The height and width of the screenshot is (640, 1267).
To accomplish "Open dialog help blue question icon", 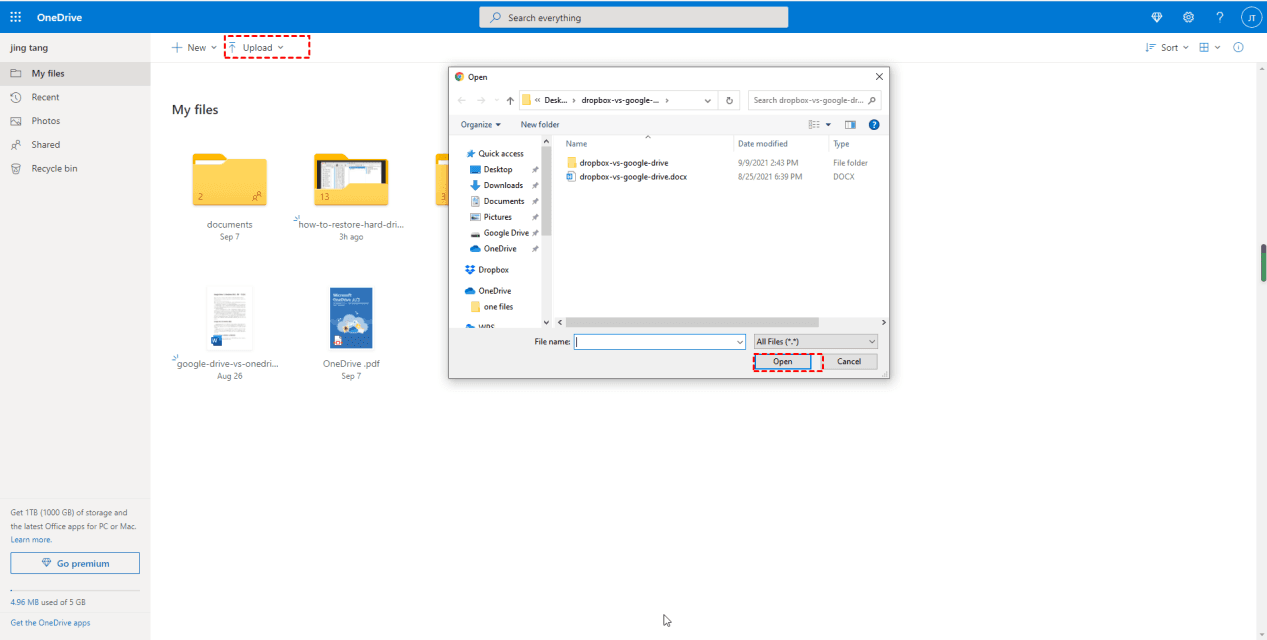I will tap(874, 125).
